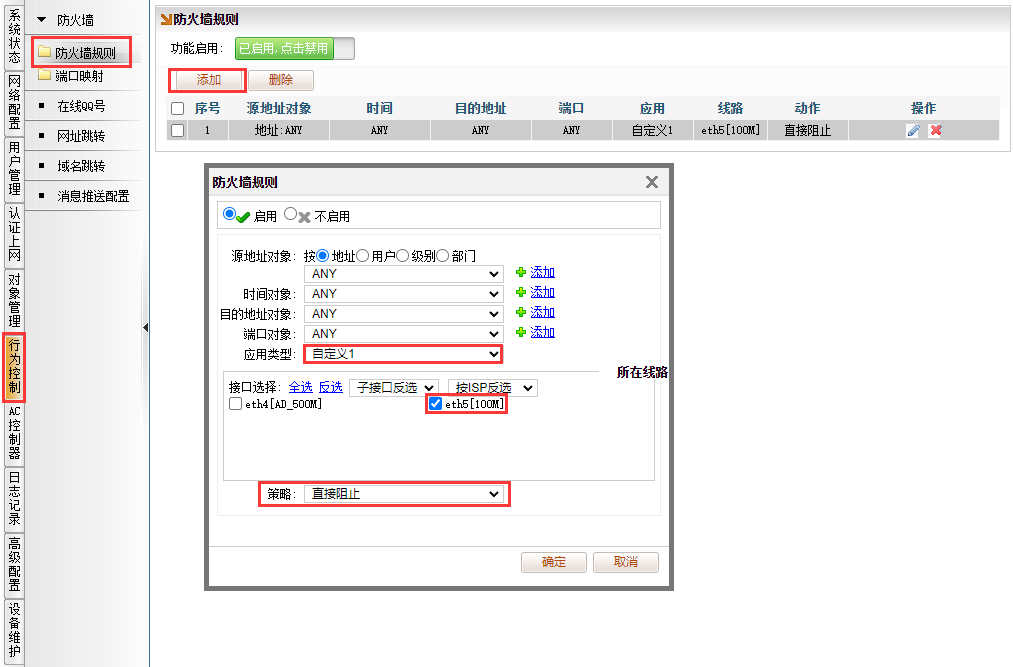The width and height of the screenshot is (1013, 667).
Task: Open the 端口映射 folder item
Action: coord(78,76)
